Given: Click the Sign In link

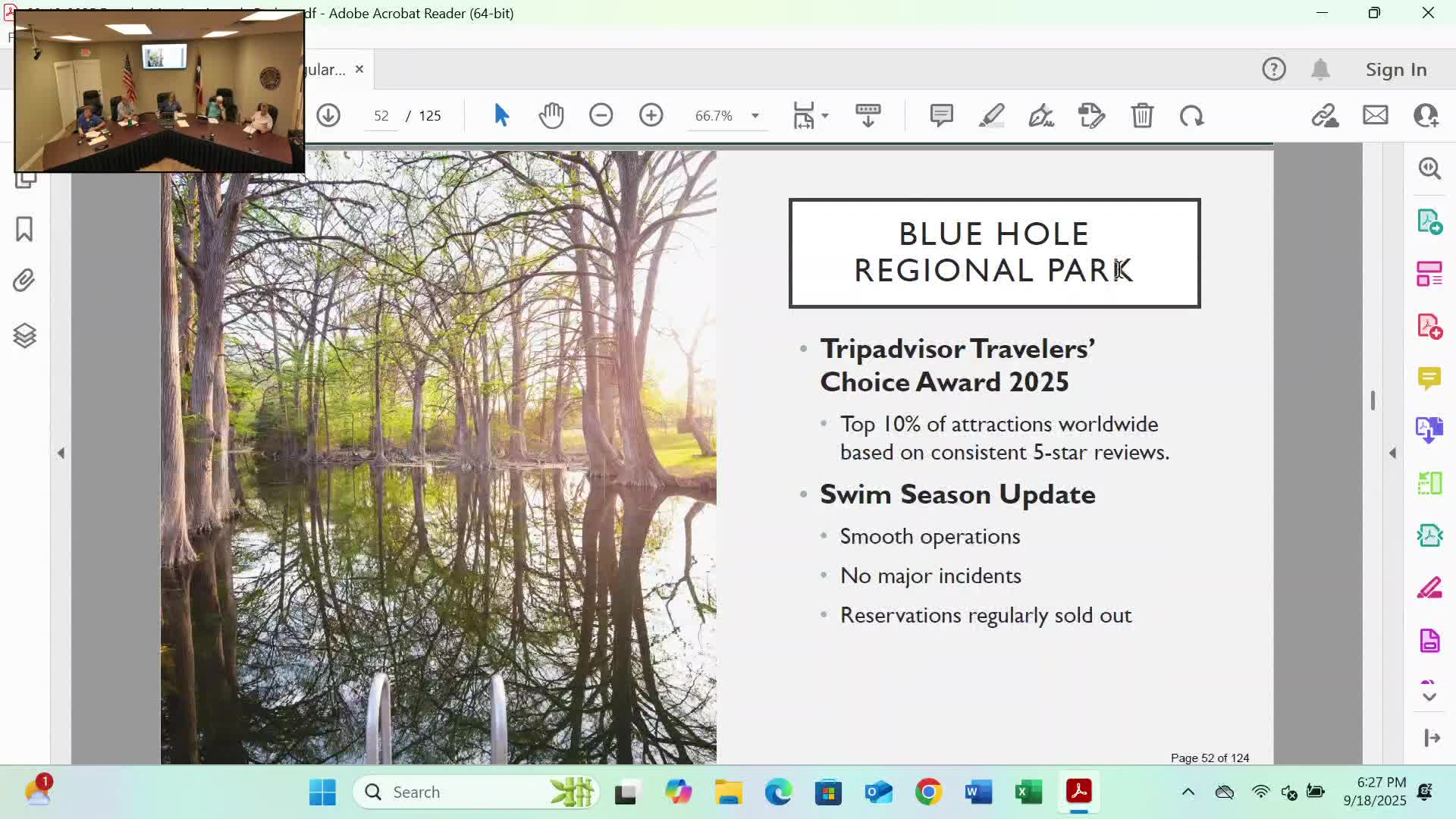Looking at the screenshot, I should [1395, 69].
